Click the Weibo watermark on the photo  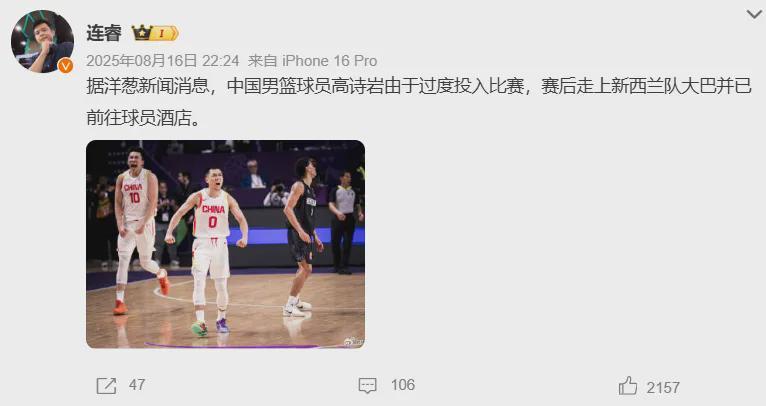(353, 342)
